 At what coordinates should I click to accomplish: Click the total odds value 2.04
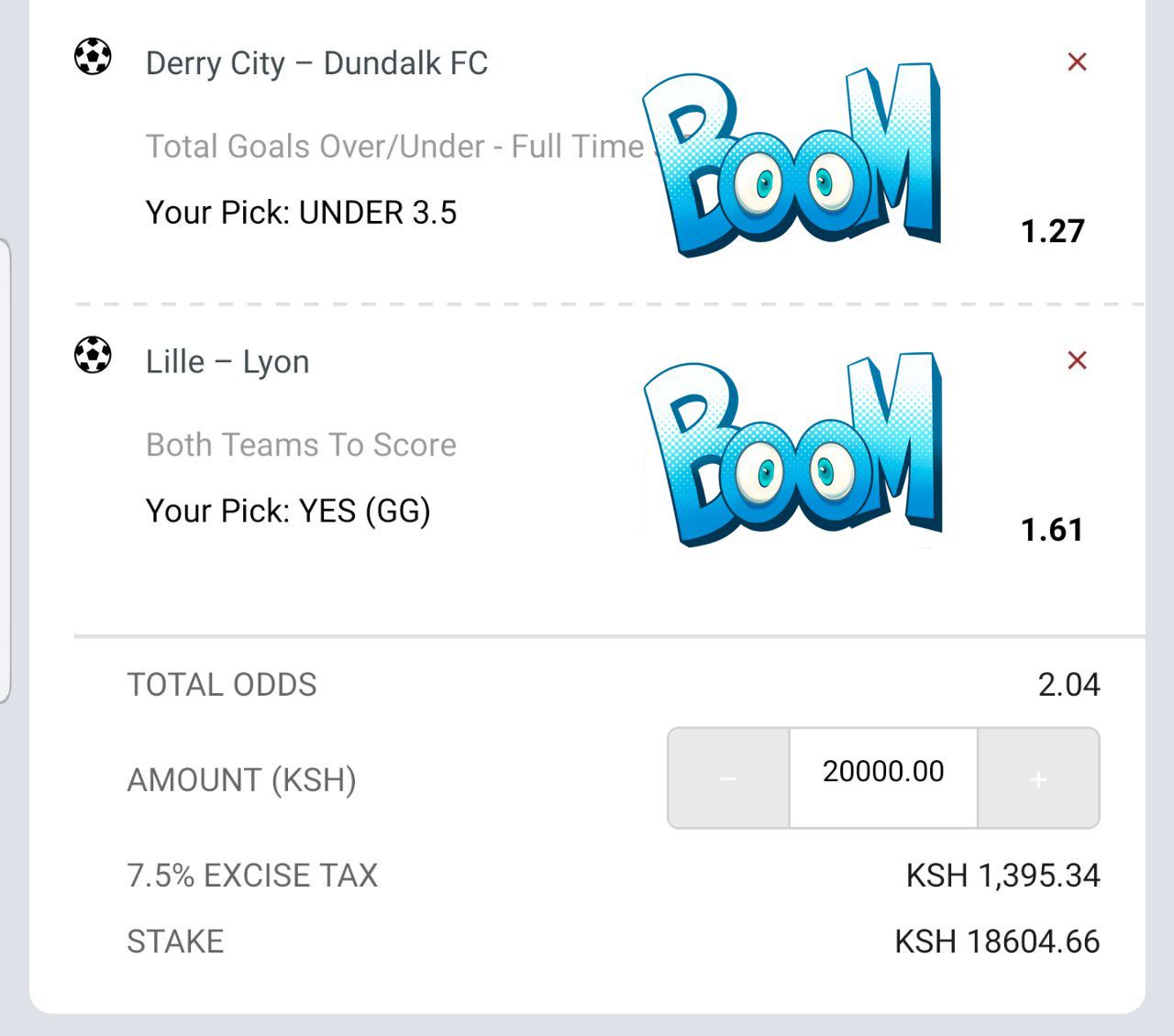pyautogui.click(x=1069, y=685)
